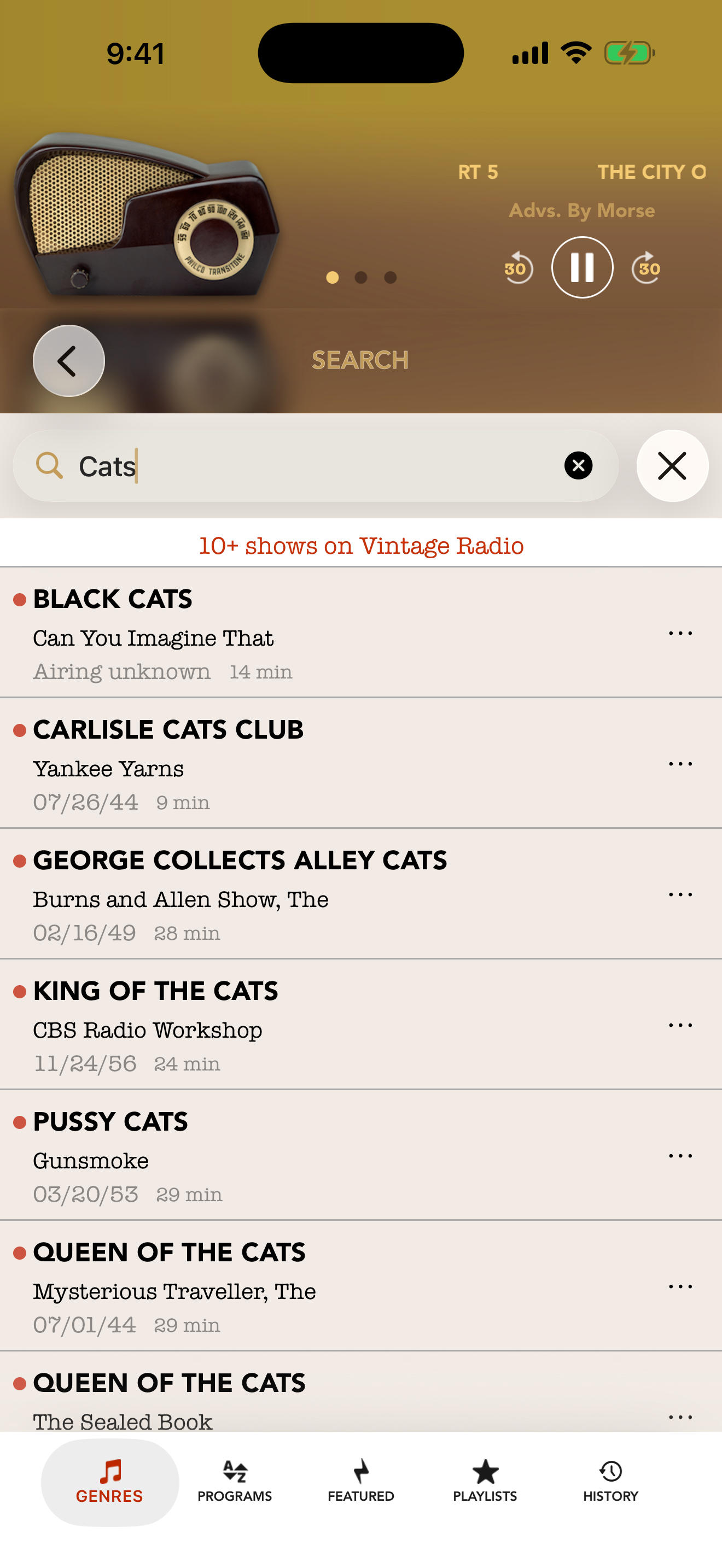Select the second page indicator dot

(x=361, y=278)
